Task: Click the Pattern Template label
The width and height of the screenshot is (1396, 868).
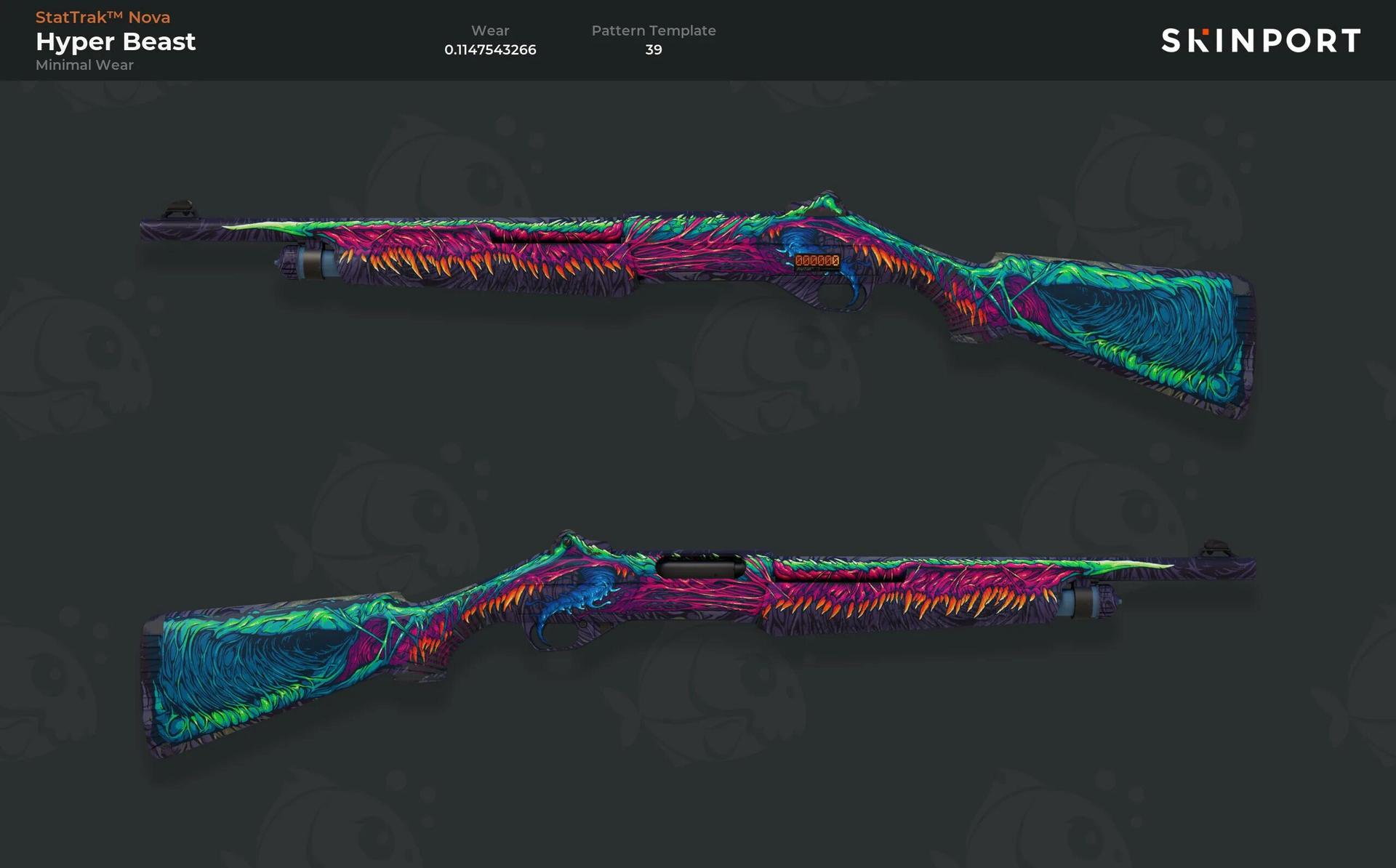Action: 653,31
